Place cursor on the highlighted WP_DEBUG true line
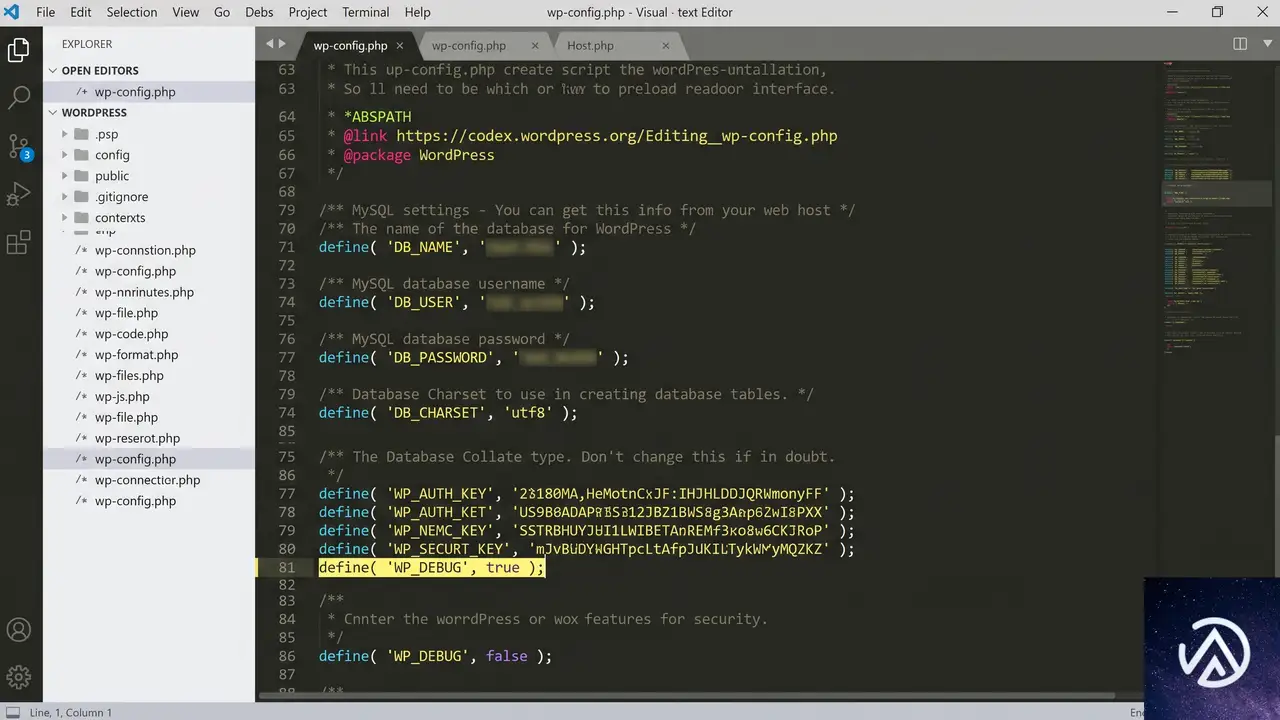Viewport: 1280px width, 720px height. tap(432, 568)
